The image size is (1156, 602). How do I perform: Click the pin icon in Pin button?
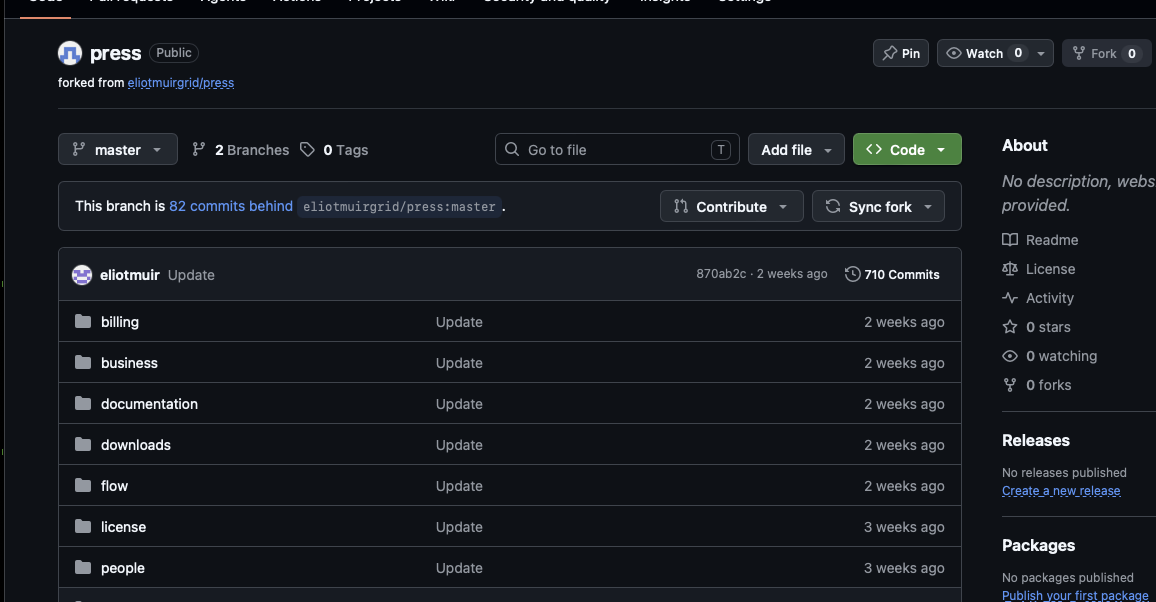click(890, 53)
